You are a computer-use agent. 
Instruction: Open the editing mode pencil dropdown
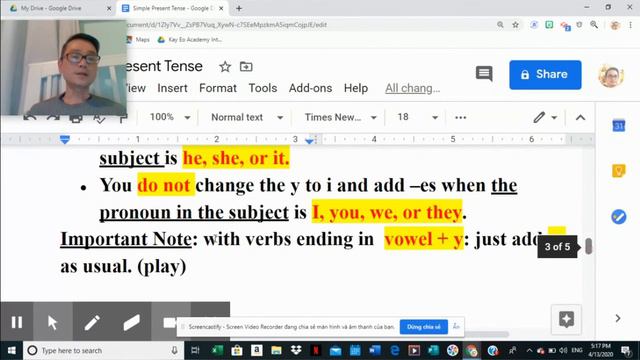coord(545,118)
